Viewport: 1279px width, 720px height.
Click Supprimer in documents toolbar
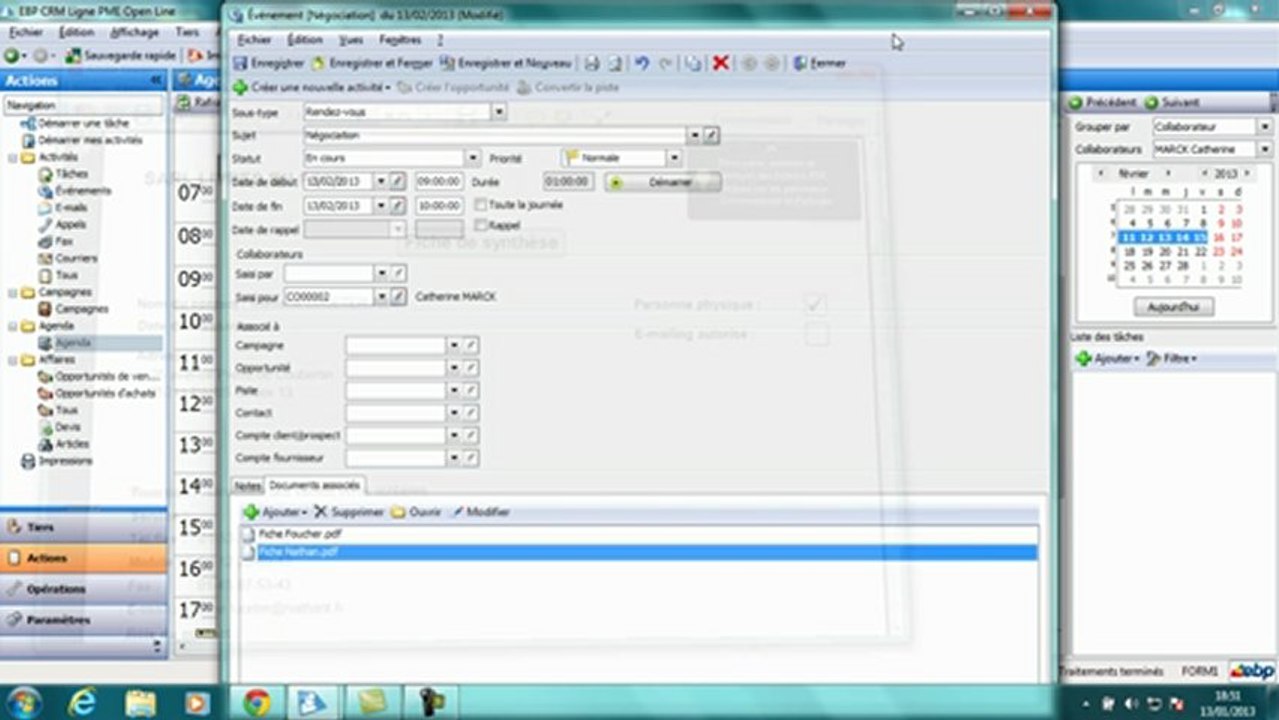pyautogui.click(x=349, y=512)
